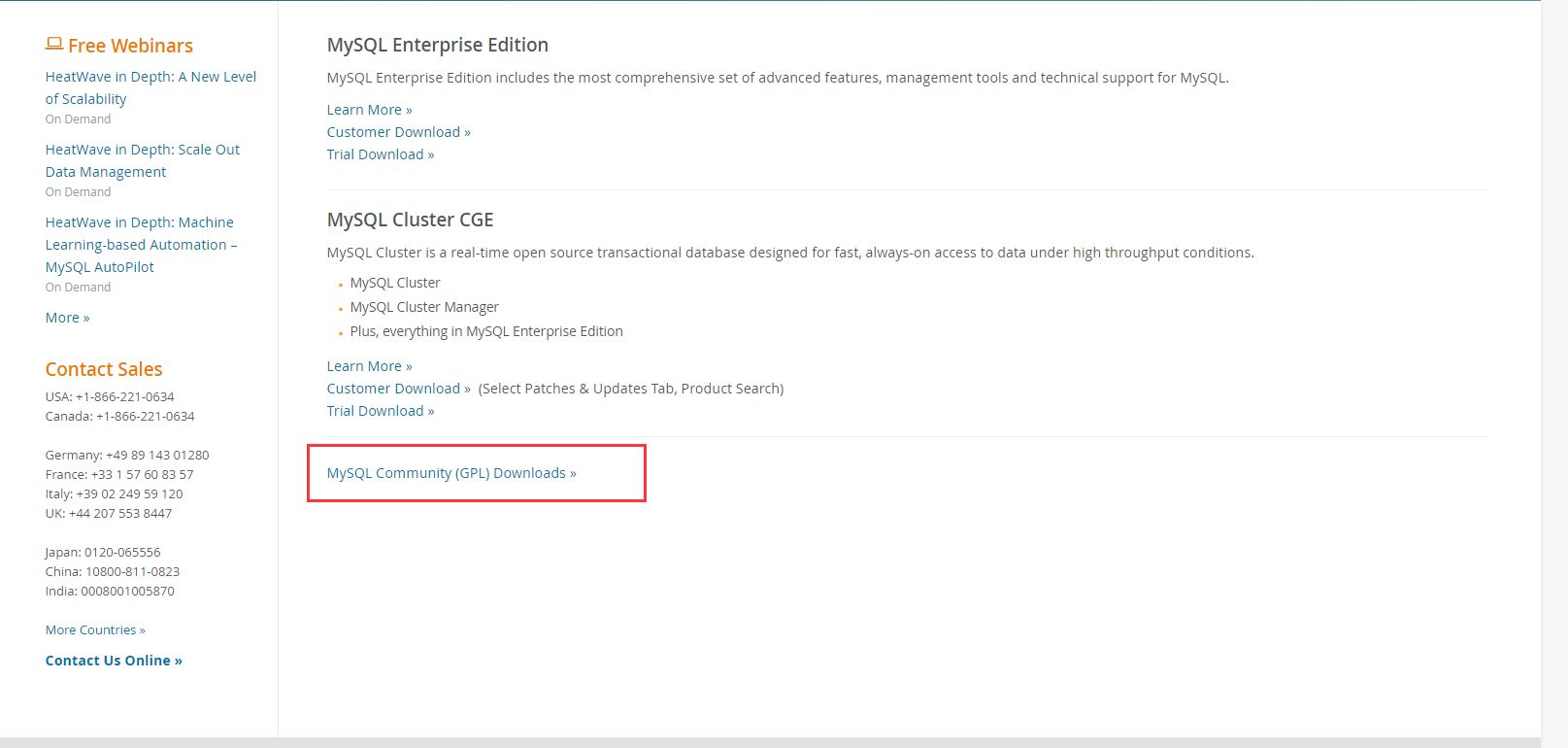Screen dimensions: 1568x748
Task: Click the MySQL Enterprise Edition heading
Action: tap(438, 45)
